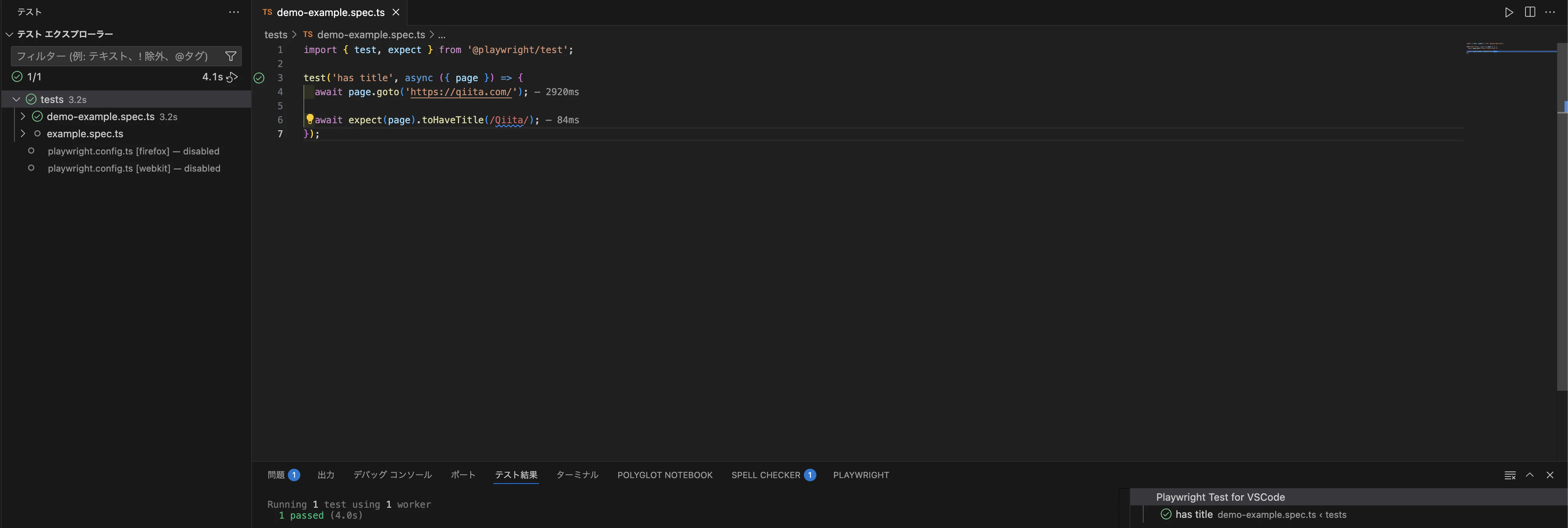Collapse the tests folder tree node
The width and height of the screenshot is (1568, 528).
(x=16, y=99)
